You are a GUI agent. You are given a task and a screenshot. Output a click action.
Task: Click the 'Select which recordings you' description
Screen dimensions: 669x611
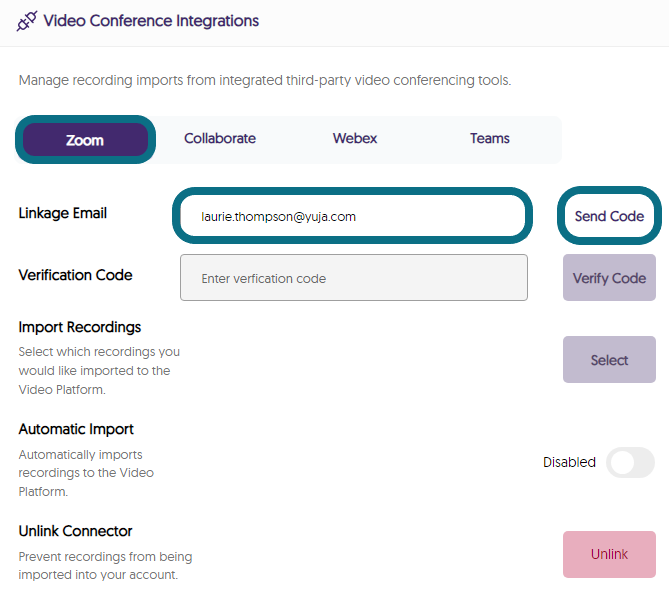tap(99, 370)
